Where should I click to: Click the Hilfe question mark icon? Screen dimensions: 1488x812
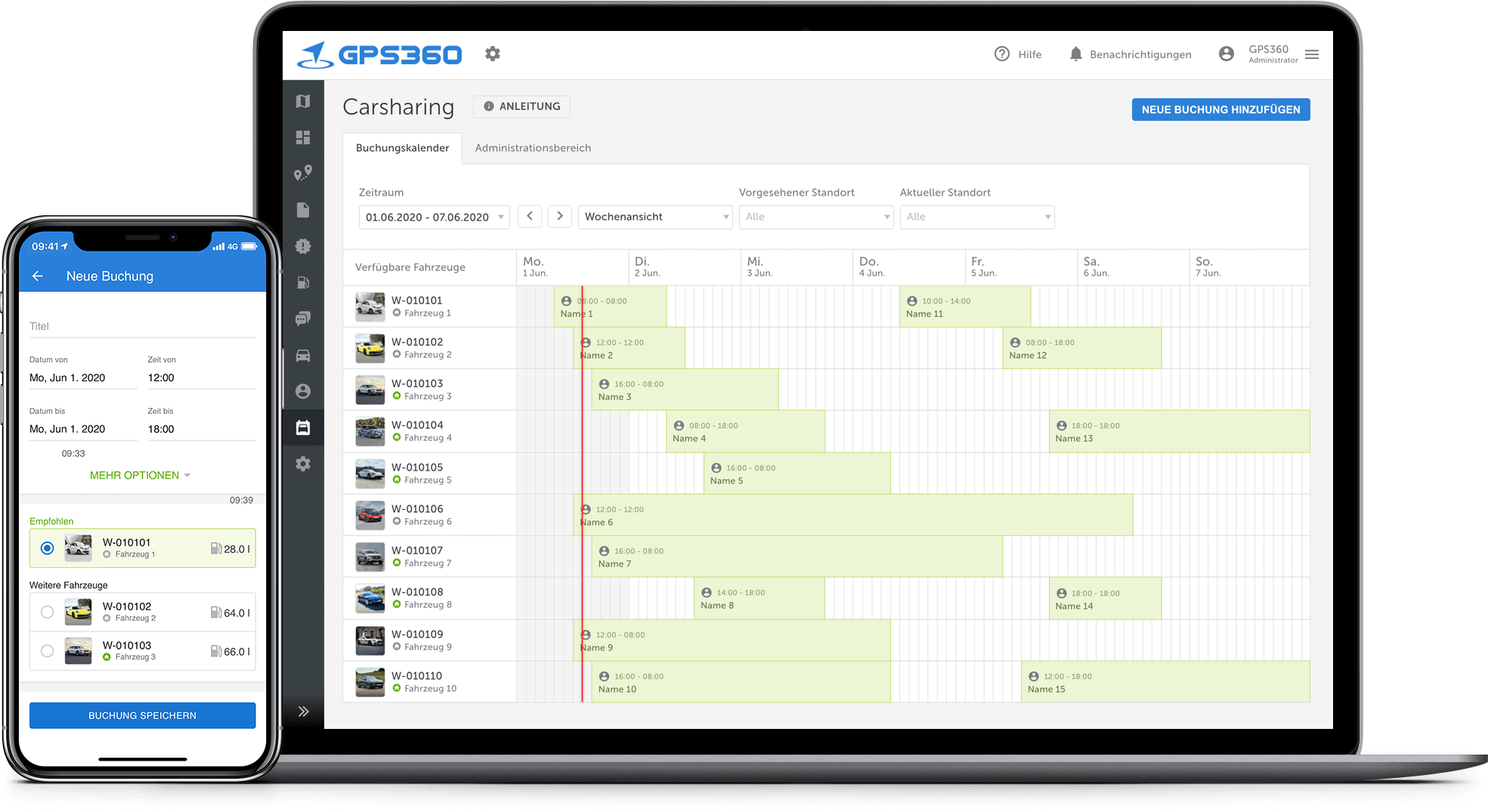point(1002,54)
